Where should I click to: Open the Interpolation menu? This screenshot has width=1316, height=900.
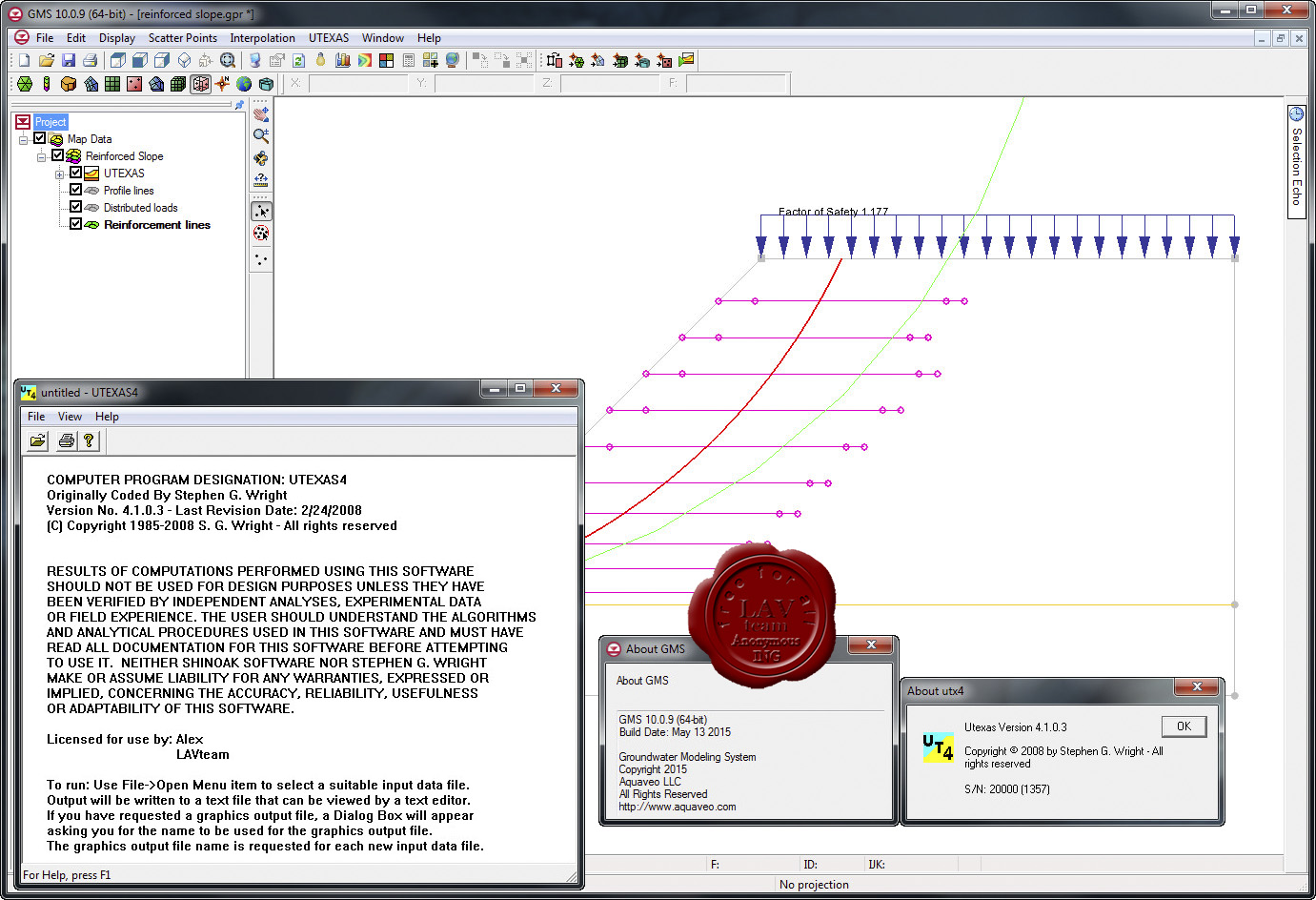[x=262, y=38]
